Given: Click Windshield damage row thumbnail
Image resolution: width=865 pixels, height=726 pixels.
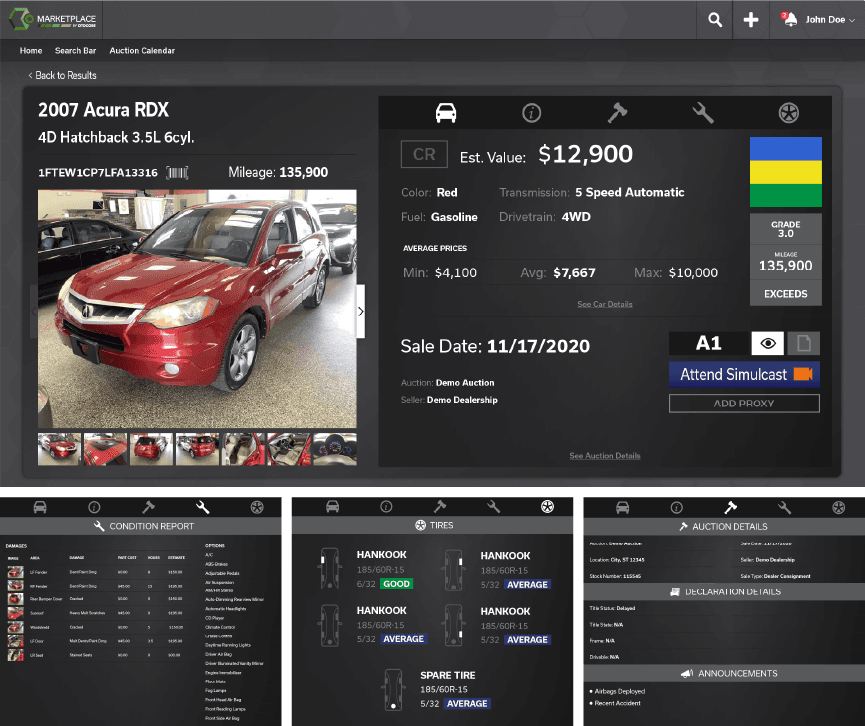Looking at the screenshot, I should coord(15,627).
